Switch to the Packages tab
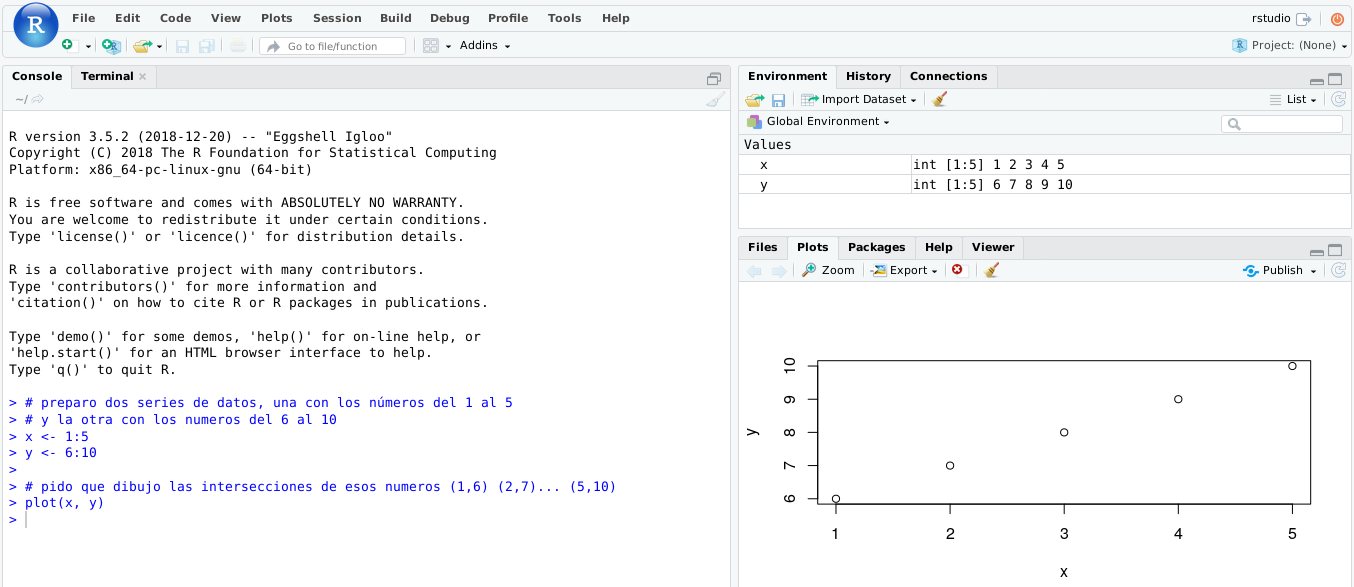Viewport: 1354px width, 587px height. (876, 247)
